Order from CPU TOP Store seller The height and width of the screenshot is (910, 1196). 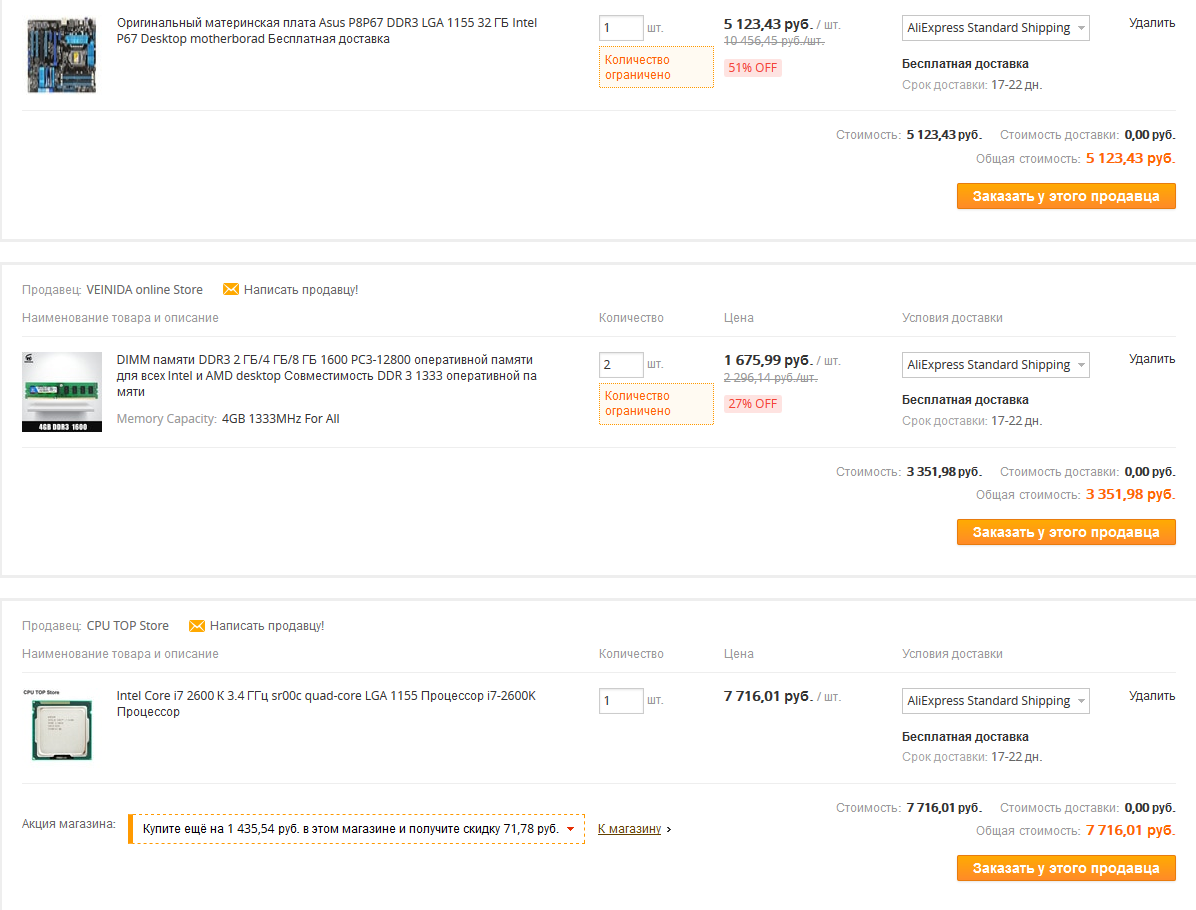[1066, 868]
